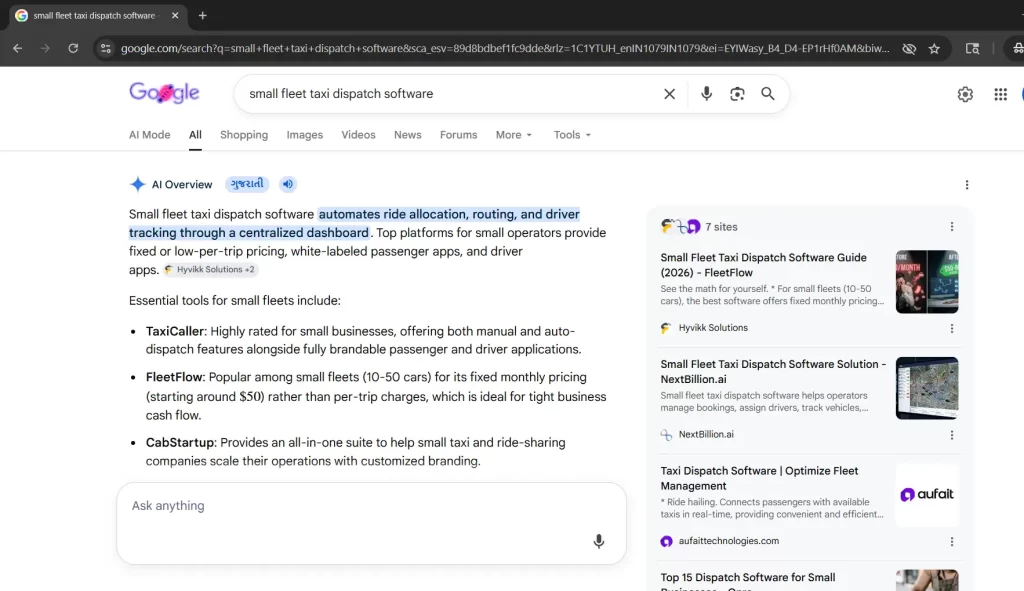
Task: Open the NextBillion.ai software solution link
Action: click(x=773, y=372)
